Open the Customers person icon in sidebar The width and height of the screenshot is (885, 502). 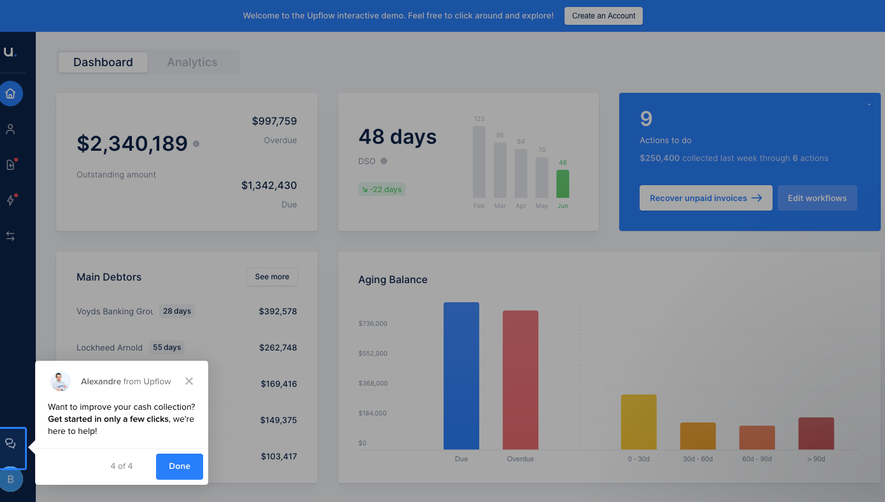(10, 129)
